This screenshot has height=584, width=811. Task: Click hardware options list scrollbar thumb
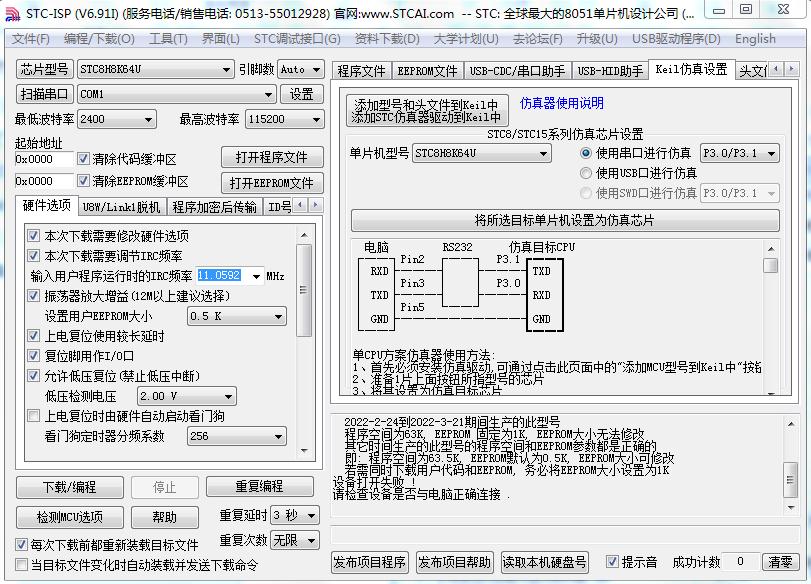[x=304, y=290]
